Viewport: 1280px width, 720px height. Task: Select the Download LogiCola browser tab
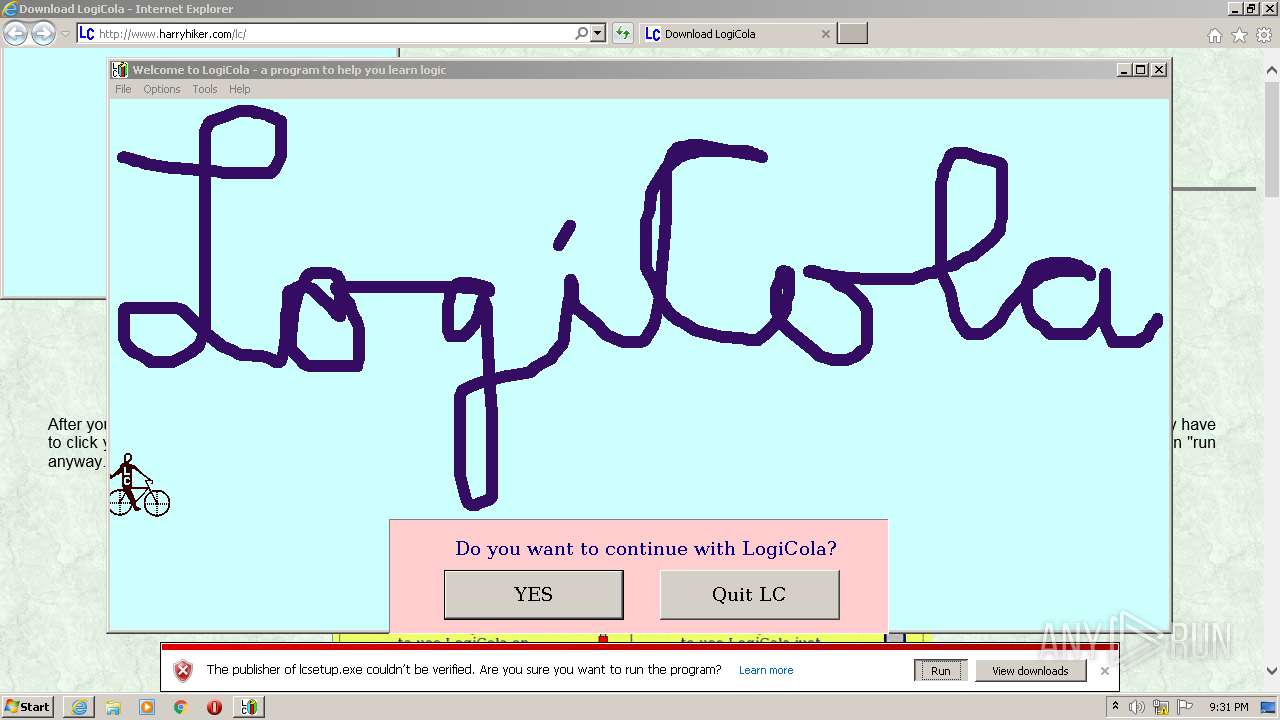click(x=737, y=34)
